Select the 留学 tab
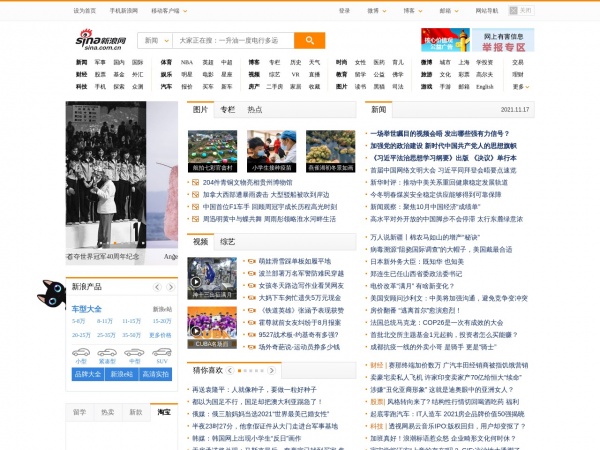This screenshot has height=450, width=600. (x=79, y=412)
